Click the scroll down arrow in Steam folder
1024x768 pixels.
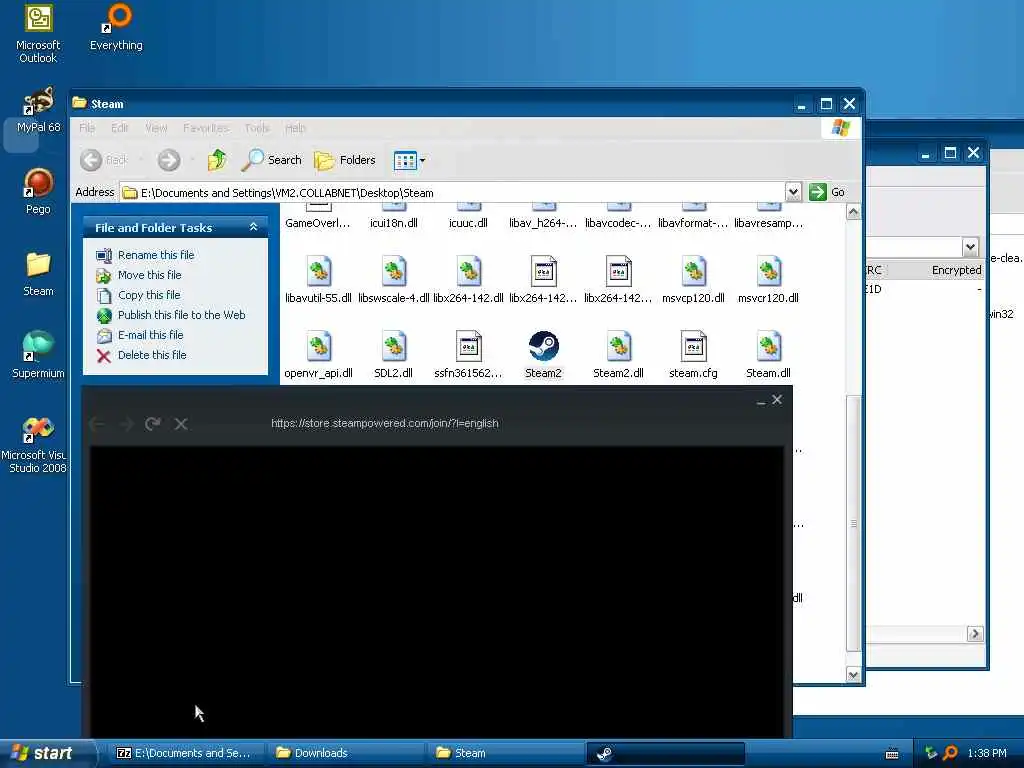click(x=853, y=675)
